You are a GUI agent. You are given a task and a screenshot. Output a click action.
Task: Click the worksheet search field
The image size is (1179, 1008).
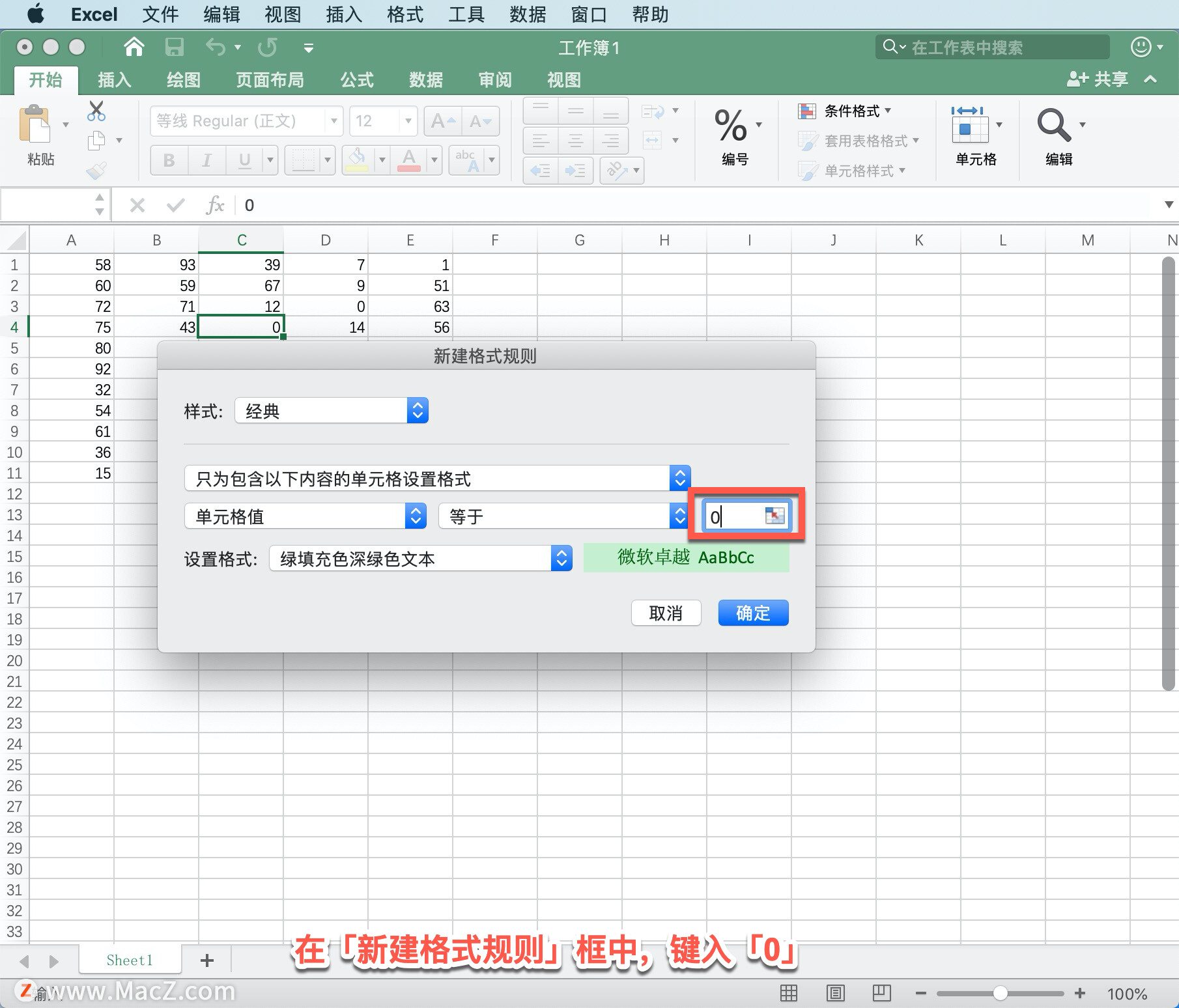coord(992,47)
